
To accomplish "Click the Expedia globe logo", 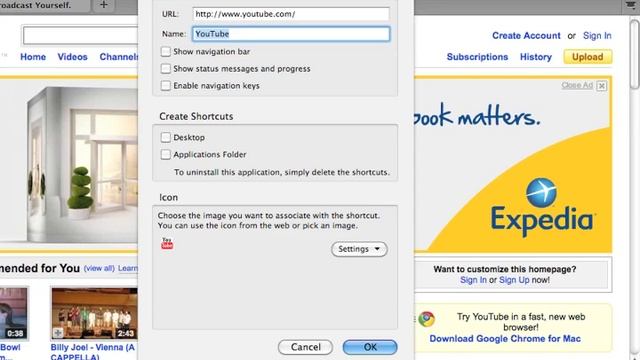I will 541,192.
